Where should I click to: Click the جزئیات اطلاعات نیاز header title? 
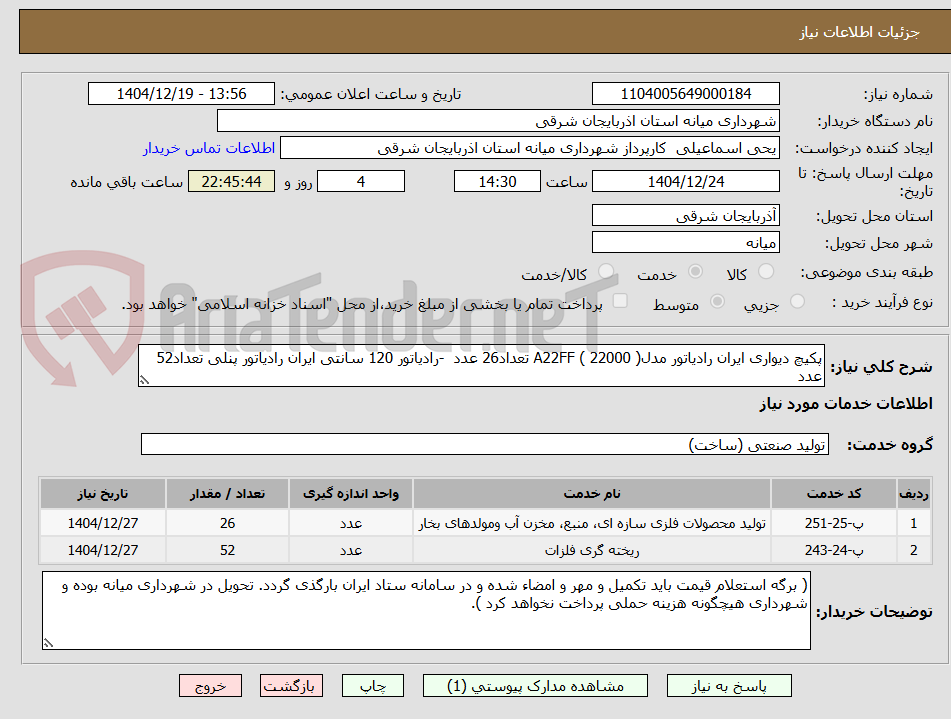click(859, 32)
